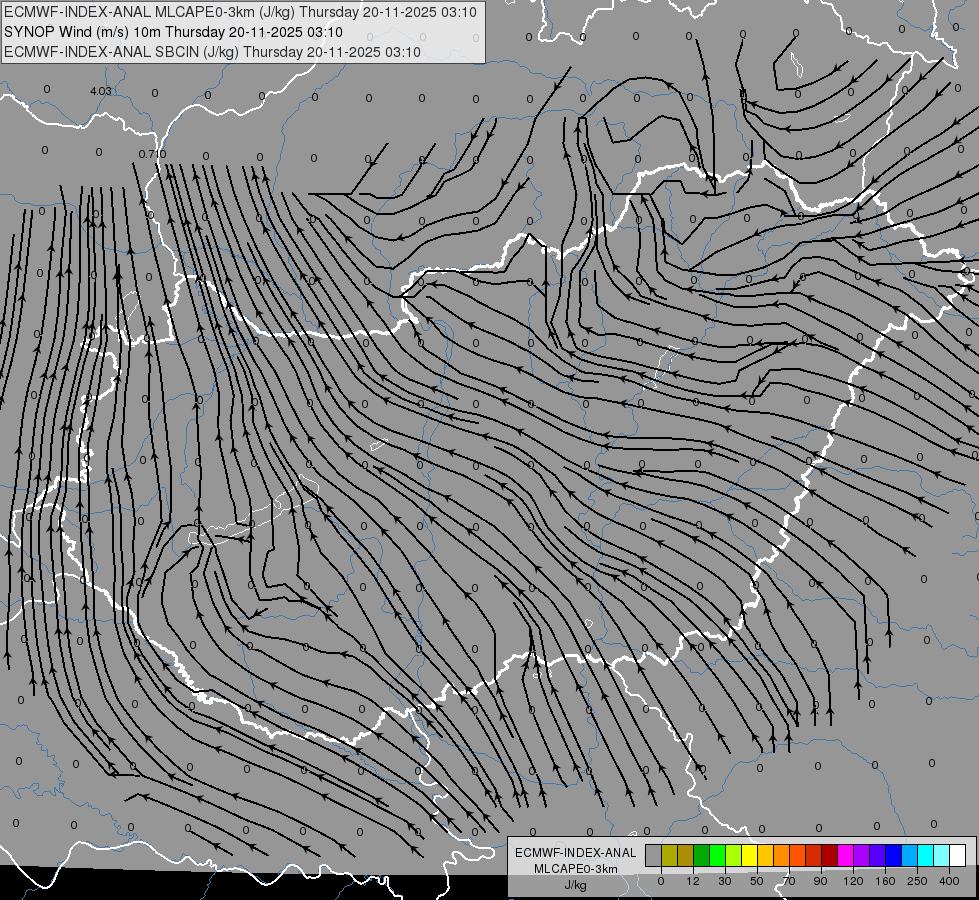Click the 4.03 value on the map
The height and width of the screenshot is (900, 979).
click(x=101, y=91)
